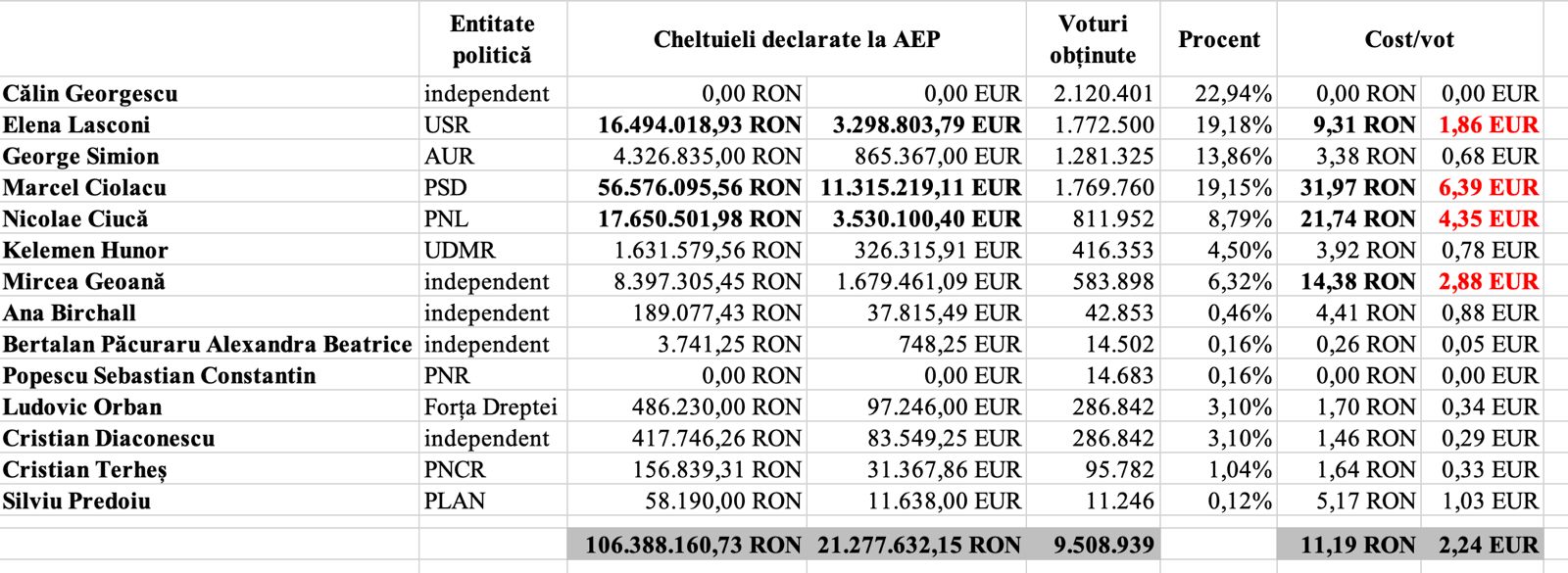The width and height of the screenshot is (1568, 573).
Task: Click the total votes 9.508.939 cell
Action: coord(1103,546)
